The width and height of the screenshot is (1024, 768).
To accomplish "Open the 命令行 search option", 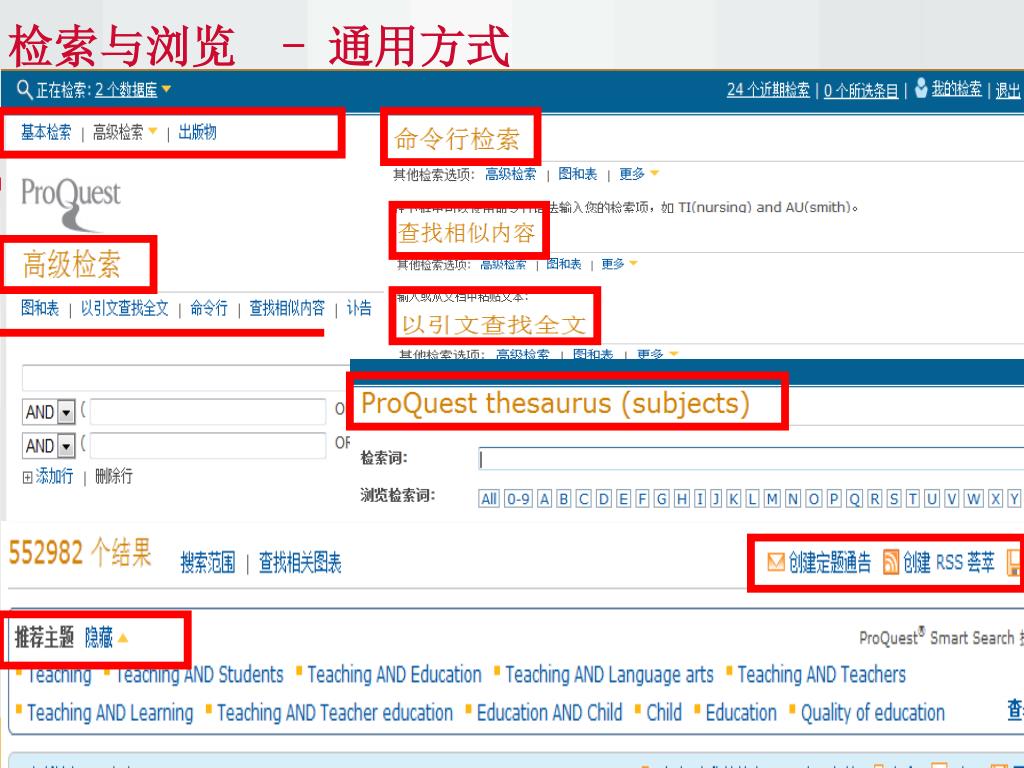I will [x=209, y=308].
